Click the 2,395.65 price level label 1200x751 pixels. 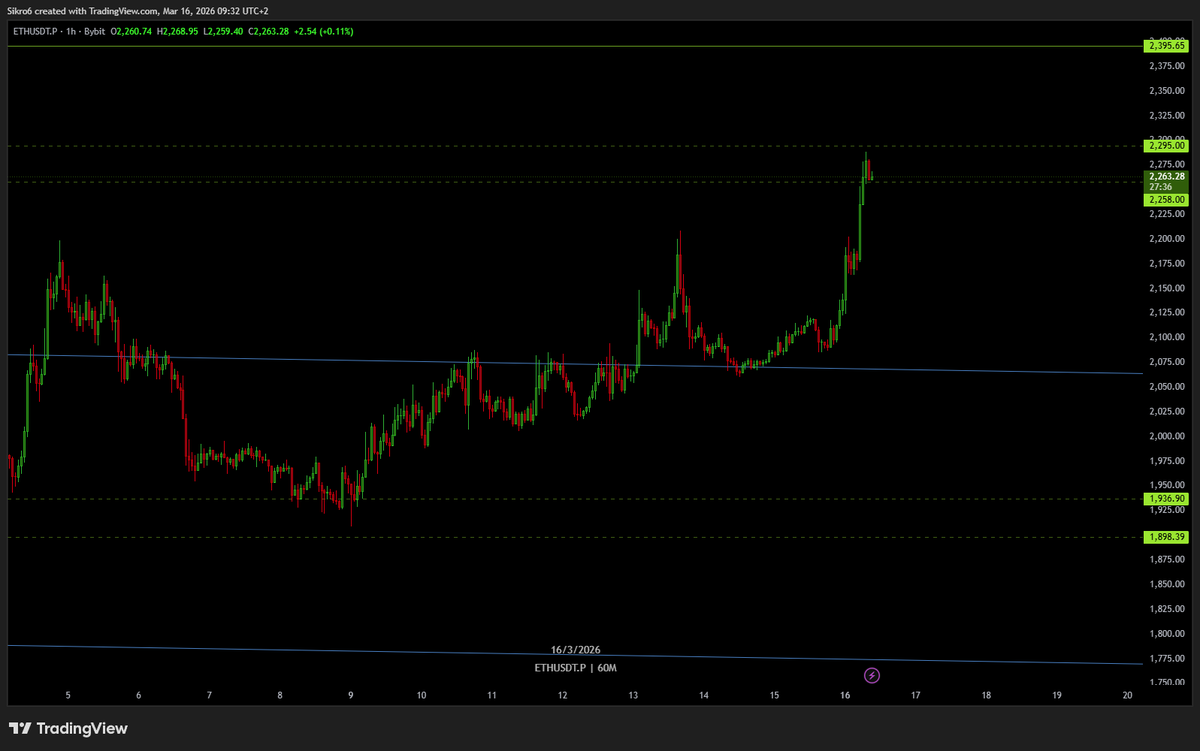tap(1166, 46)
